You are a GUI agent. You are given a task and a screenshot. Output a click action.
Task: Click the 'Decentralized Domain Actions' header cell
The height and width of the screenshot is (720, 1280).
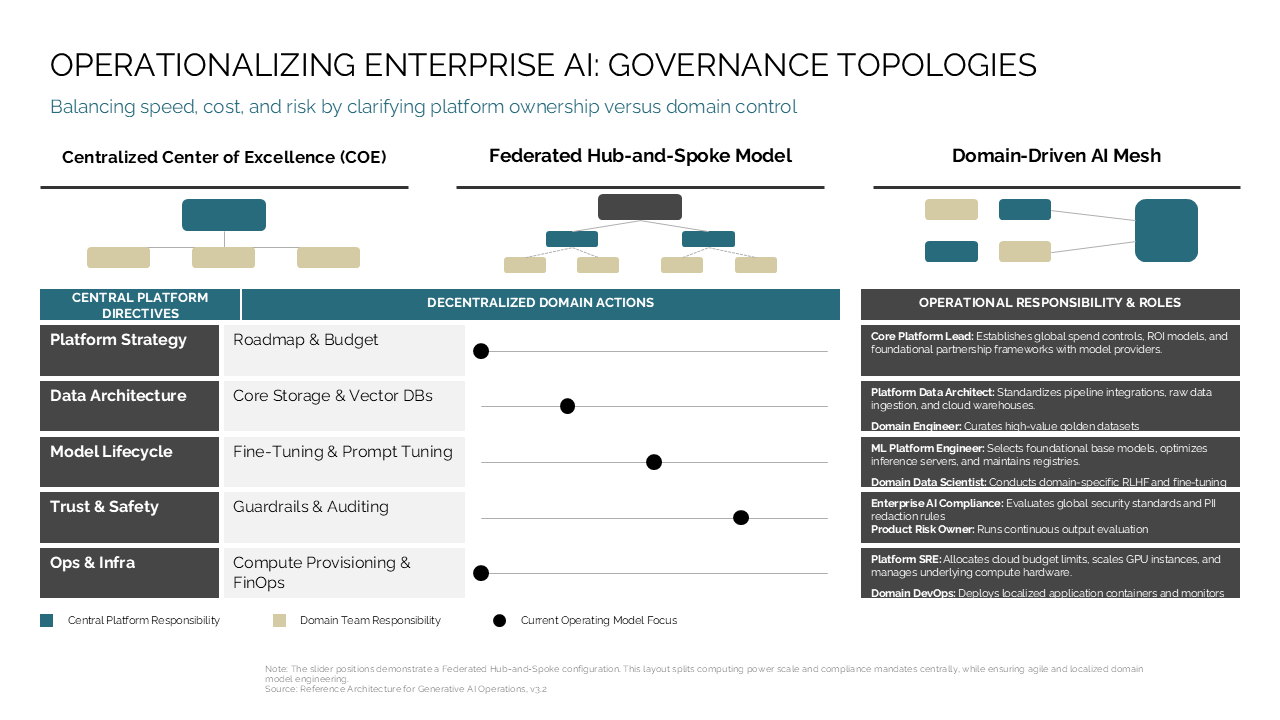coord(541,303)
